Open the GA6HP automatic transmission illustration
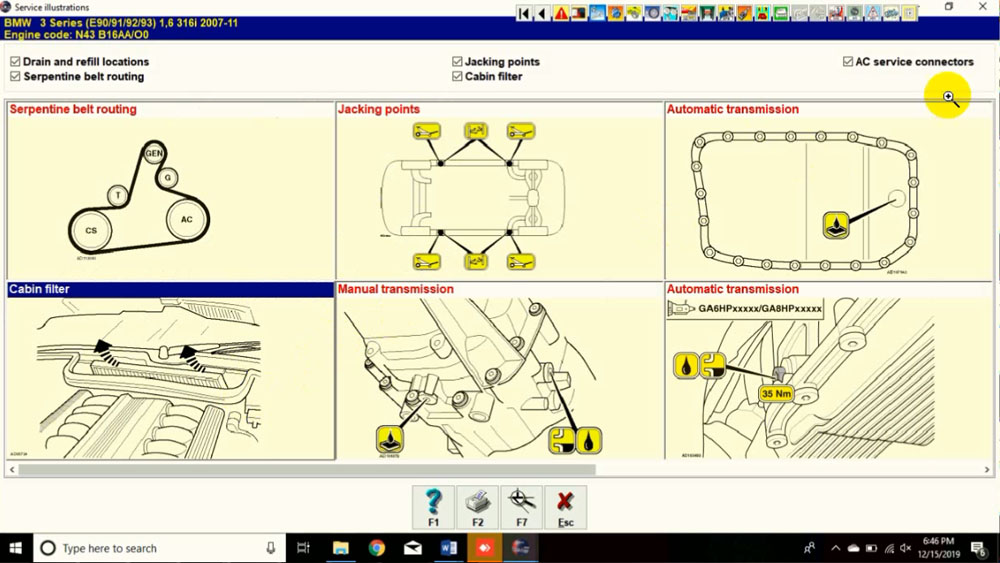This screenshot has height=563, width=1000. (828, 378)
